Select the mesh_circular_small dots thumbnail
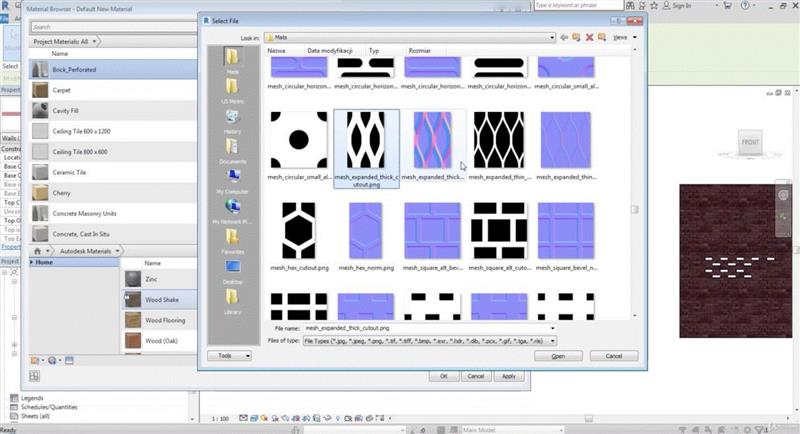The height and width of the screenshot is (434, 800). (299, 140)
